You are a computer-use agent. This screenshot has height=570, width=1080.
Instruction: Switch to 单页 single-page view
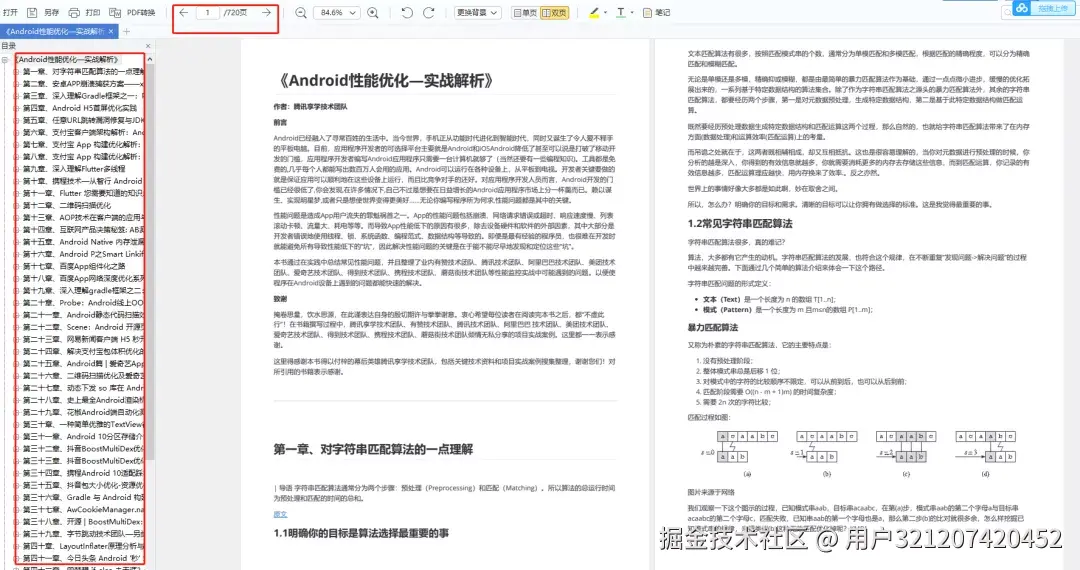525,12
